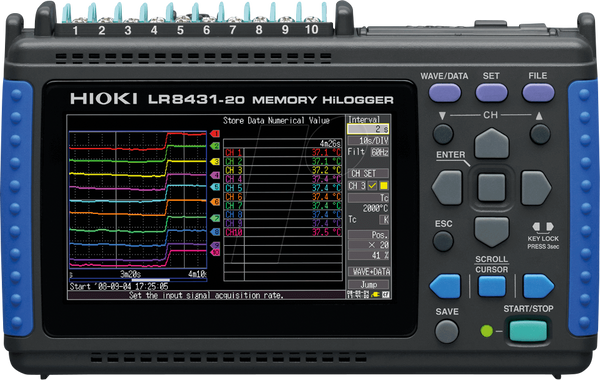Select the Pos. display setting
600x380 pixels.
[x=368, y=235]
